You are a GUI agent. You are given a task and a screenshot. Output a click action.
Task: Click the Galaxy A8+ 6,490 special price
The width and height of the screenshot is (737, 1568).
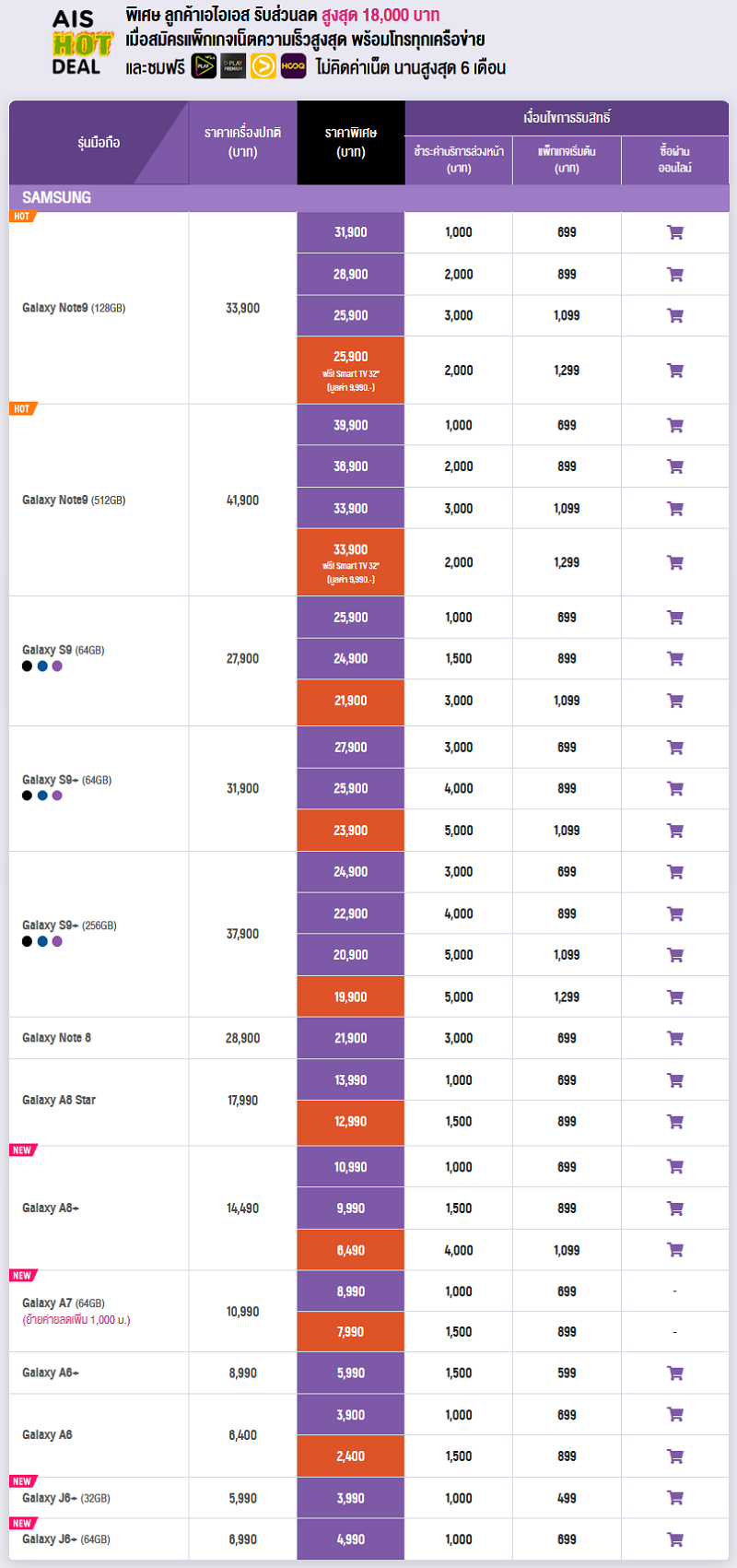351,1250
